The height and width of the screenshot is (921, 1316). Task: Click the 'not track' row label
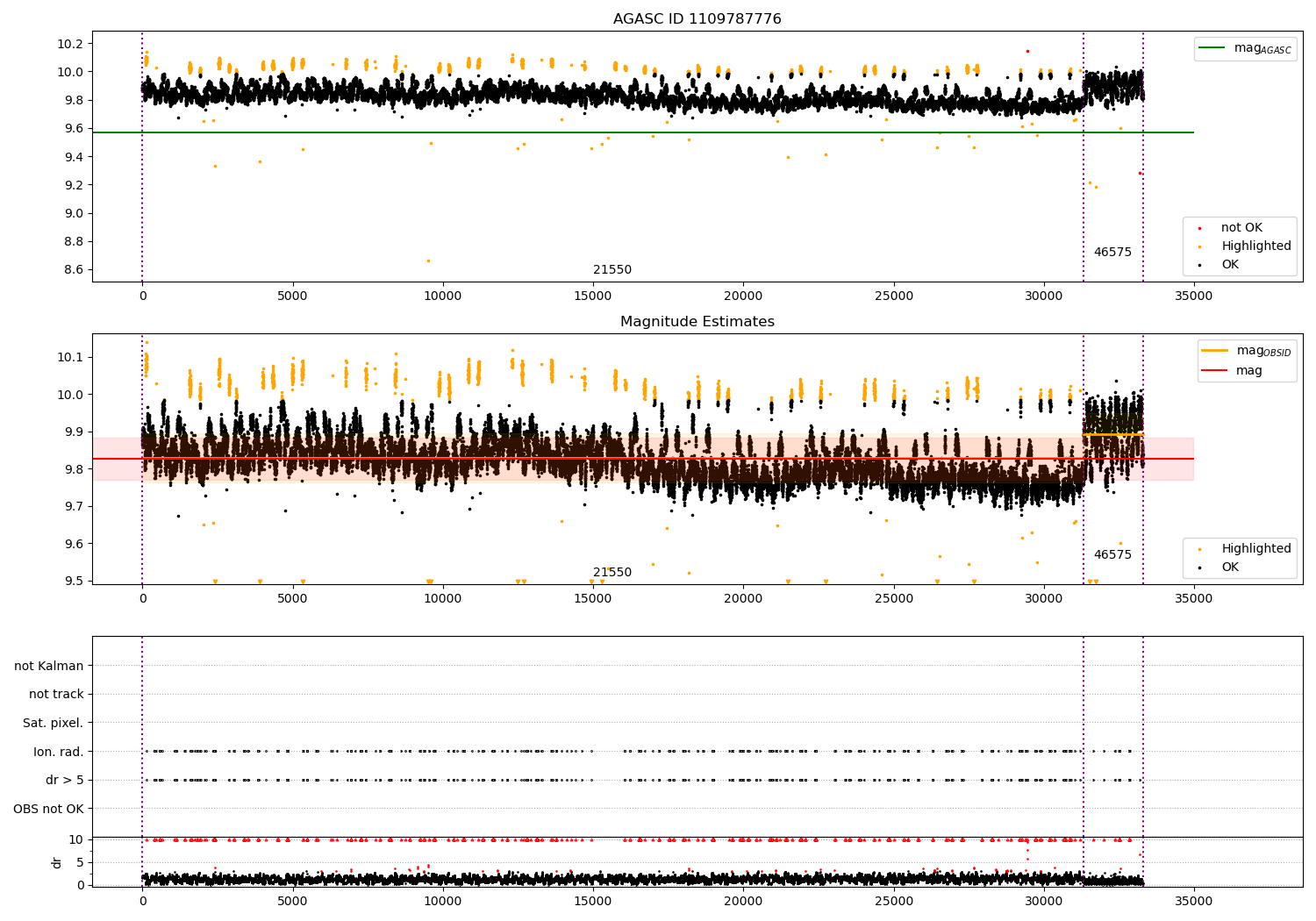[x=56, y=695]
